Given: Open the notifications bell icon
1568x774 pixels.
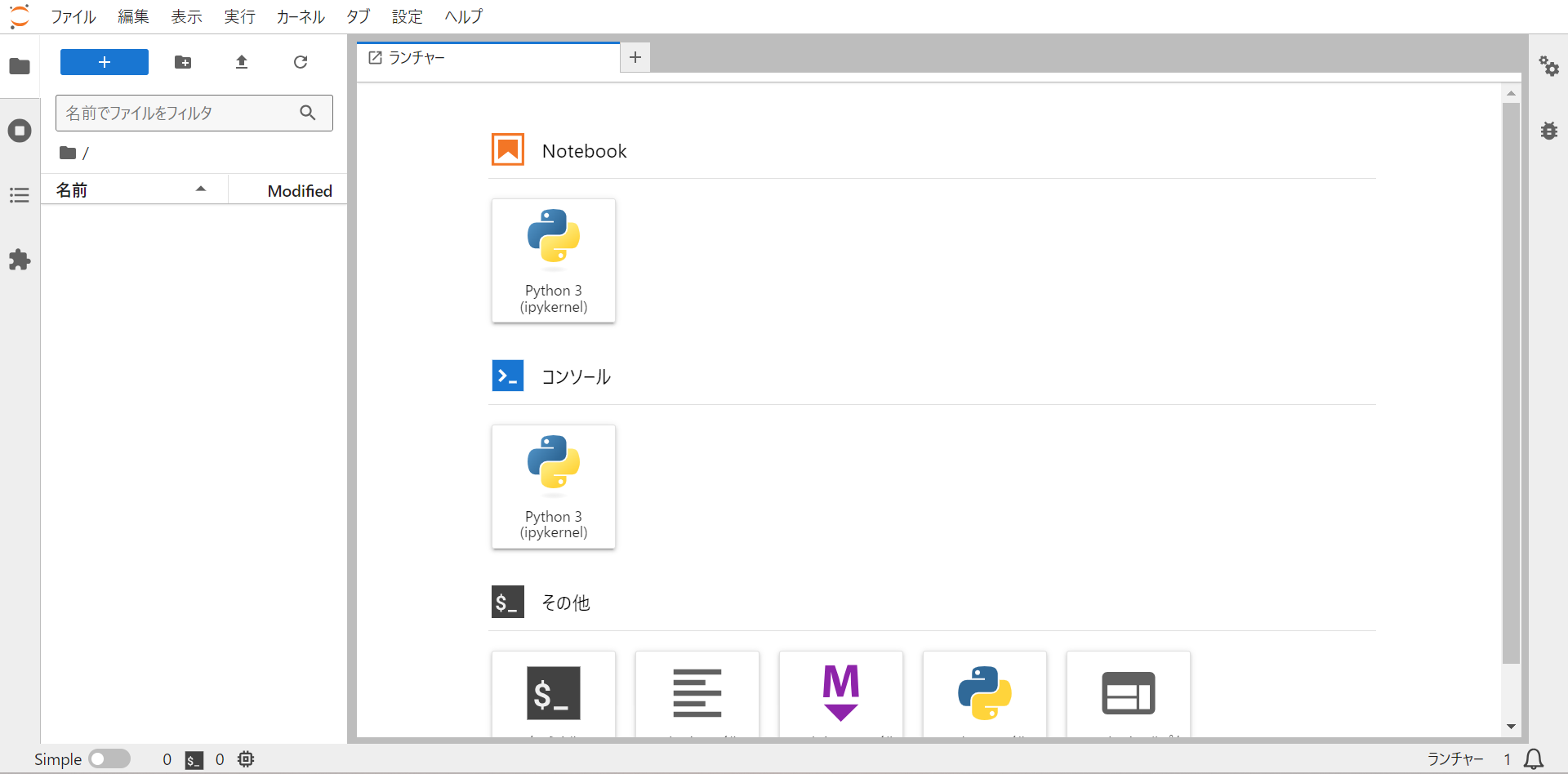Looking at the screenshot, I should 1534,759.
